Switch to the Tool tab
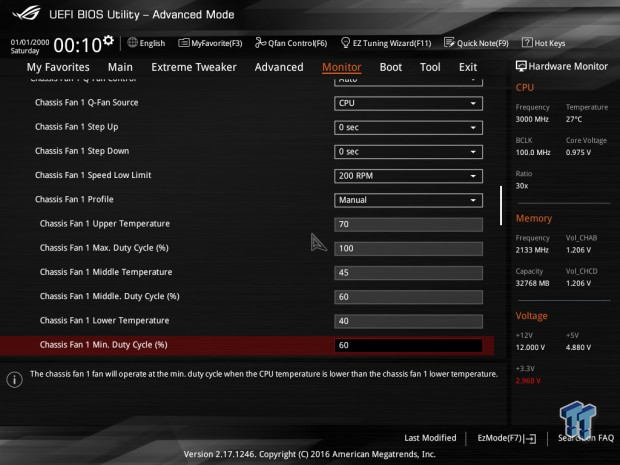This screenshot has height=465, width=620. pos(430,67)
